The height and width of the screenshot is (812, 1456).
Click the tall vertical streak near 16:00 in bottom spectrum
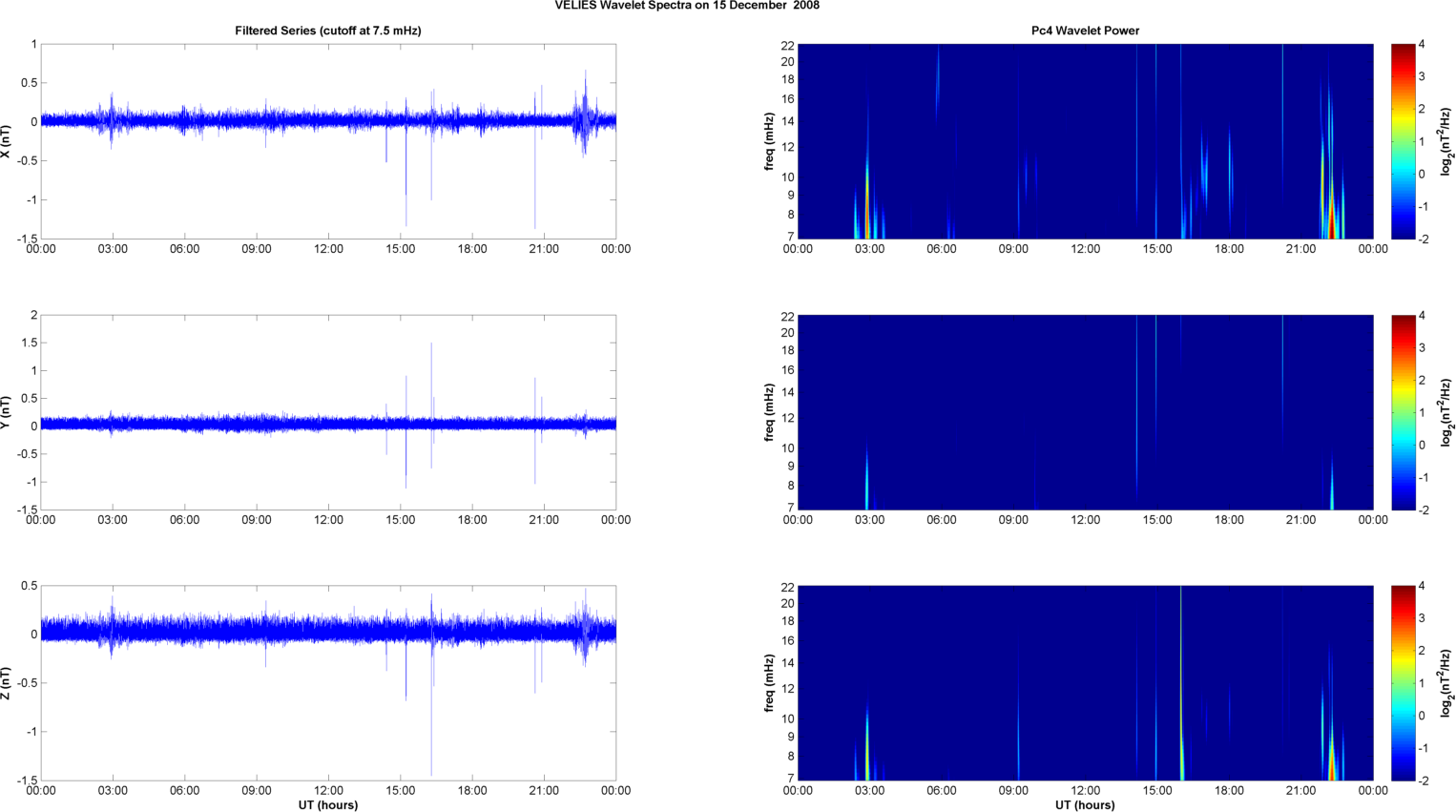click(1181, 687)
